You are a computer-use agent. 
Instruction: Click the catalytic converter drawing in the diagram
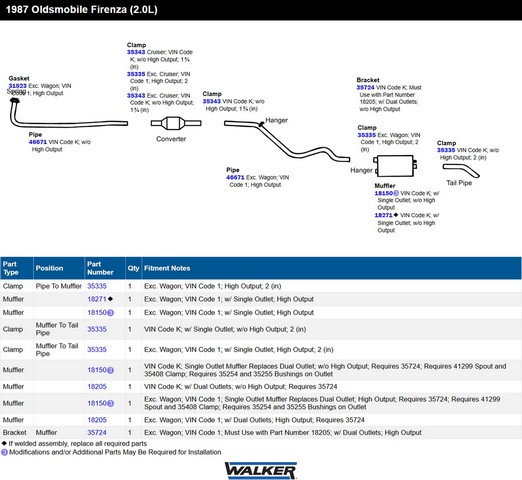point(176,123)
